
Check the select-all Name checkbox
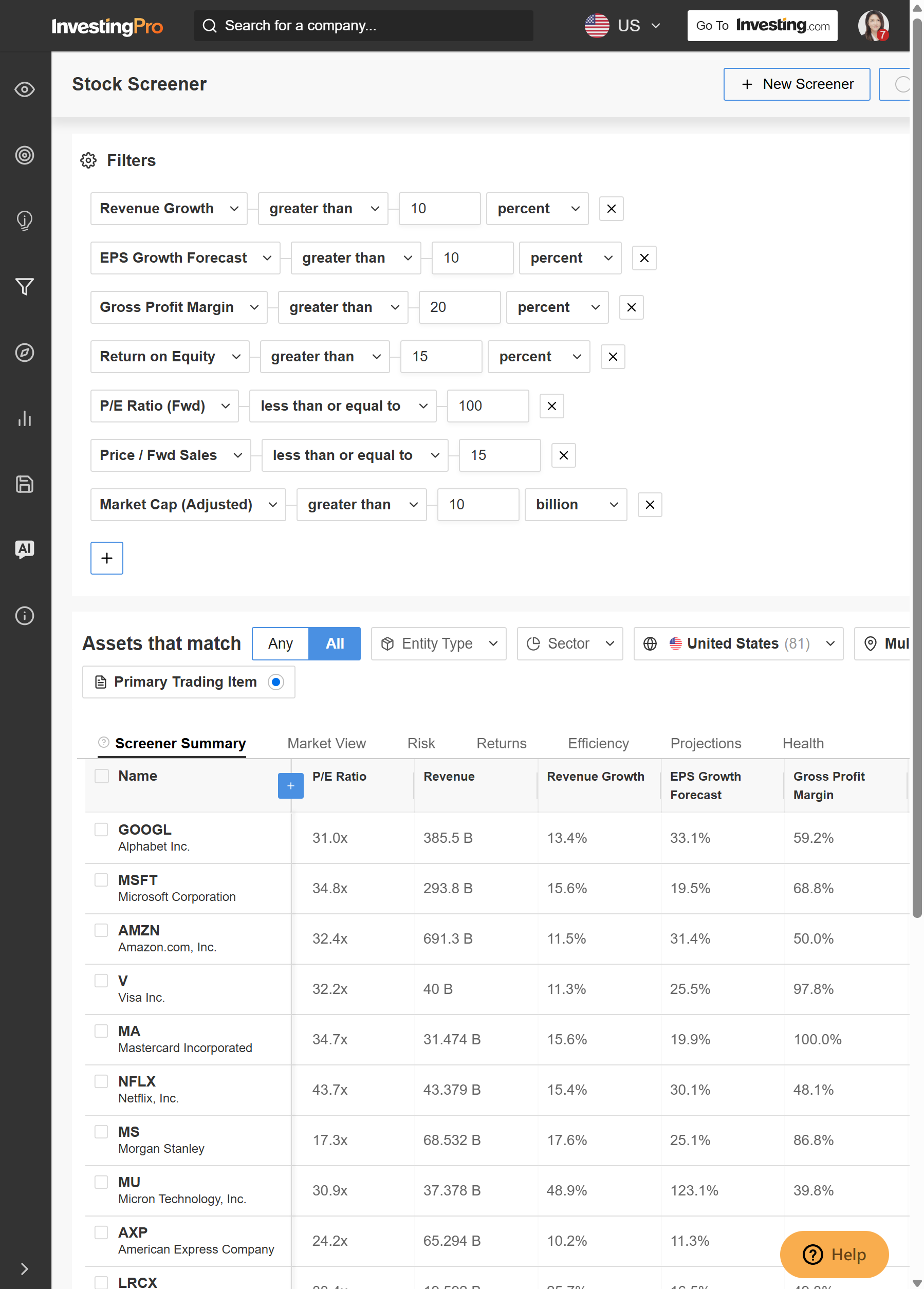point(101,776)
